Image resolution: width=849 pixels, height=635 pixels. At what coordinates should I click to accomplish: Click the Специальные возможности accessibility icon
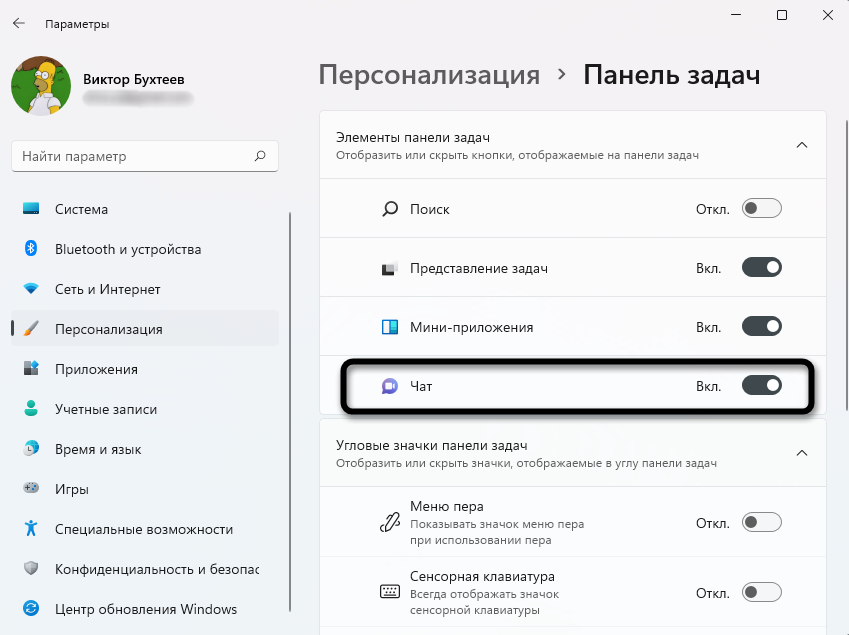[31, 528]
